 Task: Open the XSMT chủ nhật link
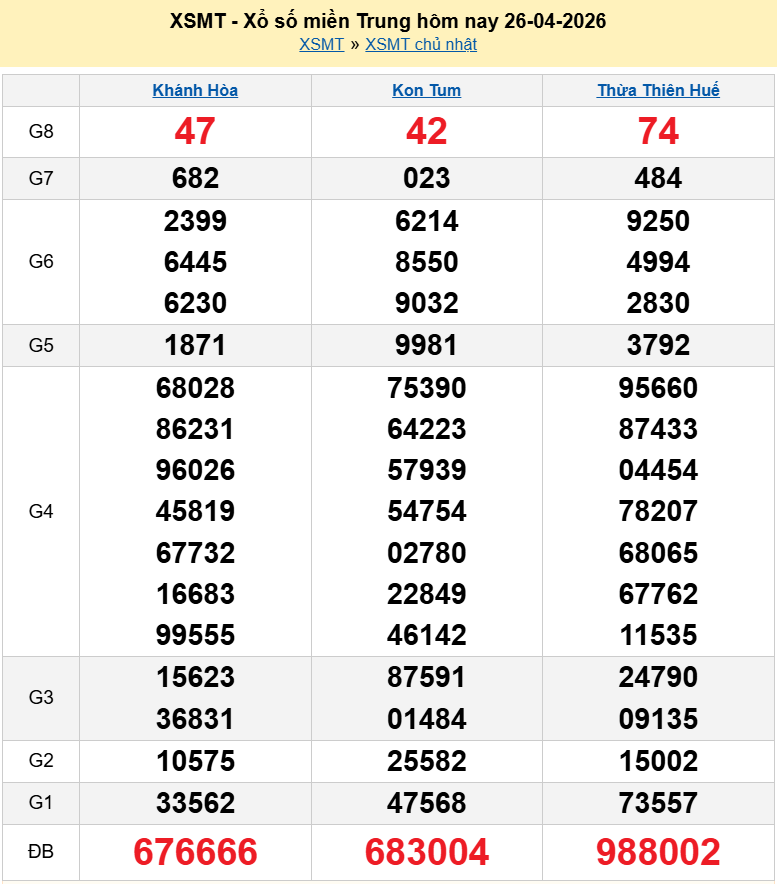[421, 45]
